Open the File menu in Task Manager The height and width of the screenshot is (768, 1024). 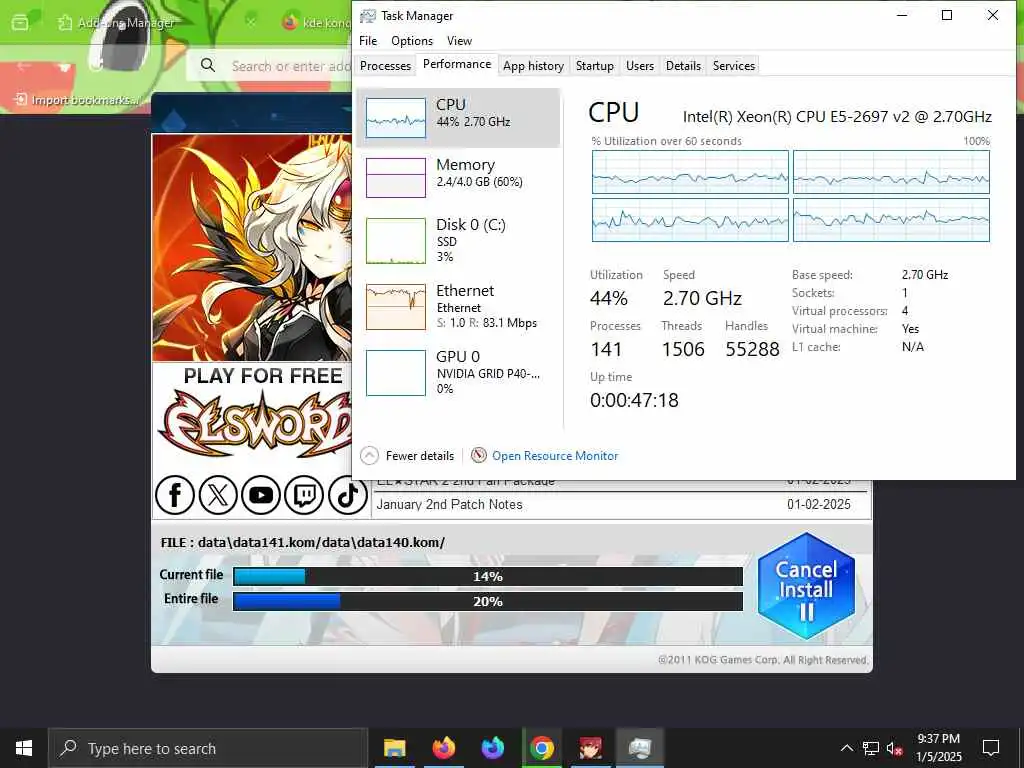coord(368,40)
